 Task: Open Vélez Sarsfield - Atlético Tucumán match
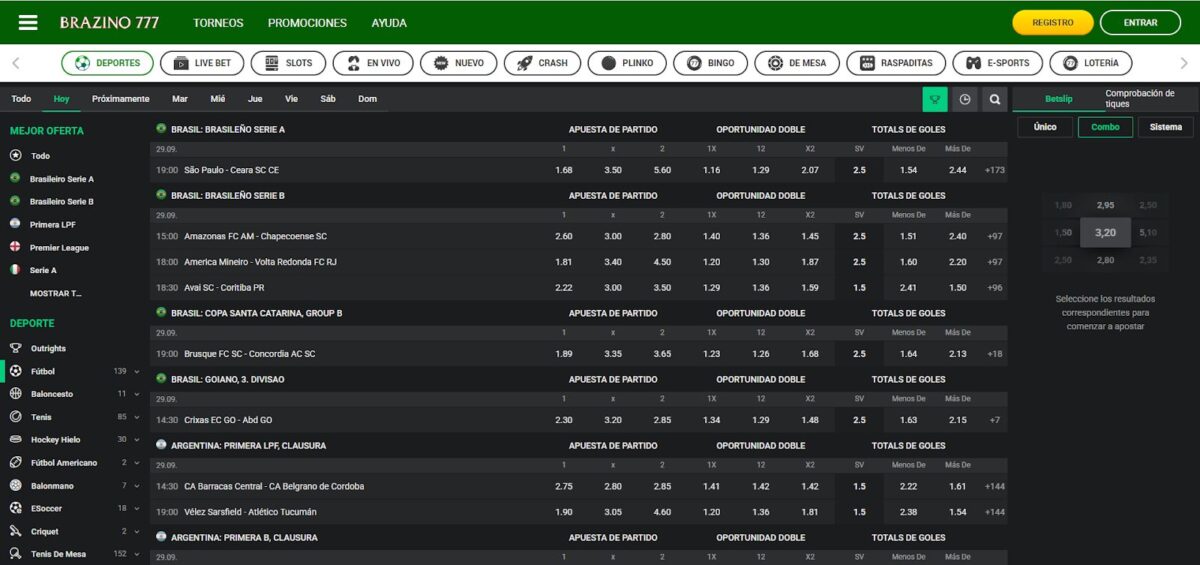(250, 512)
